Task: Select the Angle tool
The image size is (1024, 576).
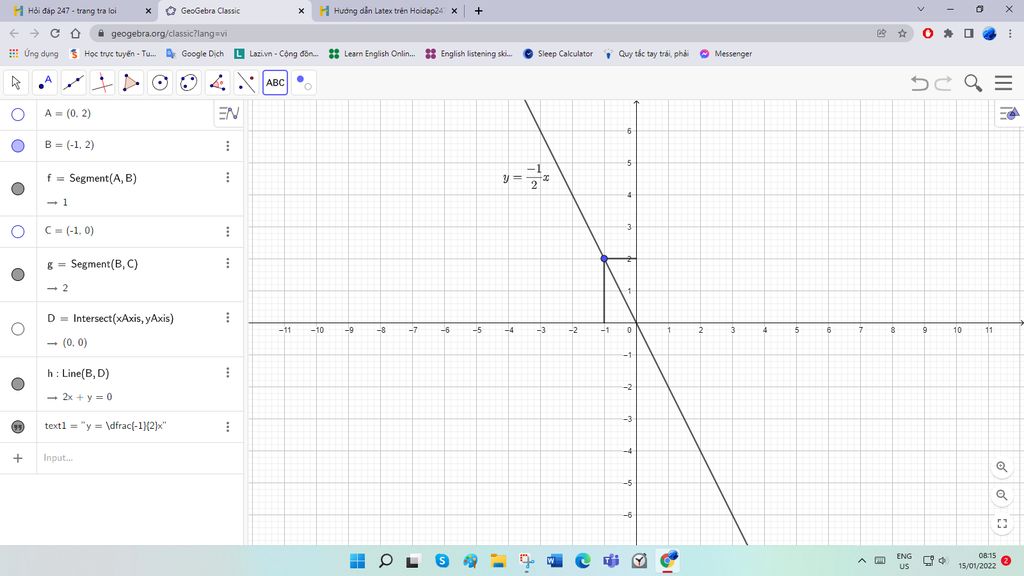Action: click(x=217, y=83)
